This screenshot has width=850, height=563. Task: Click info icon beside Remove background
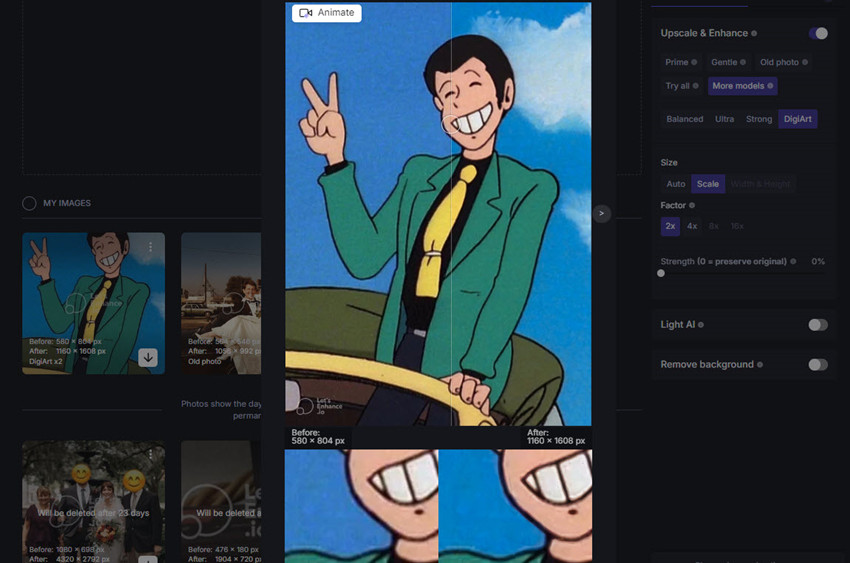pos(759,365)
